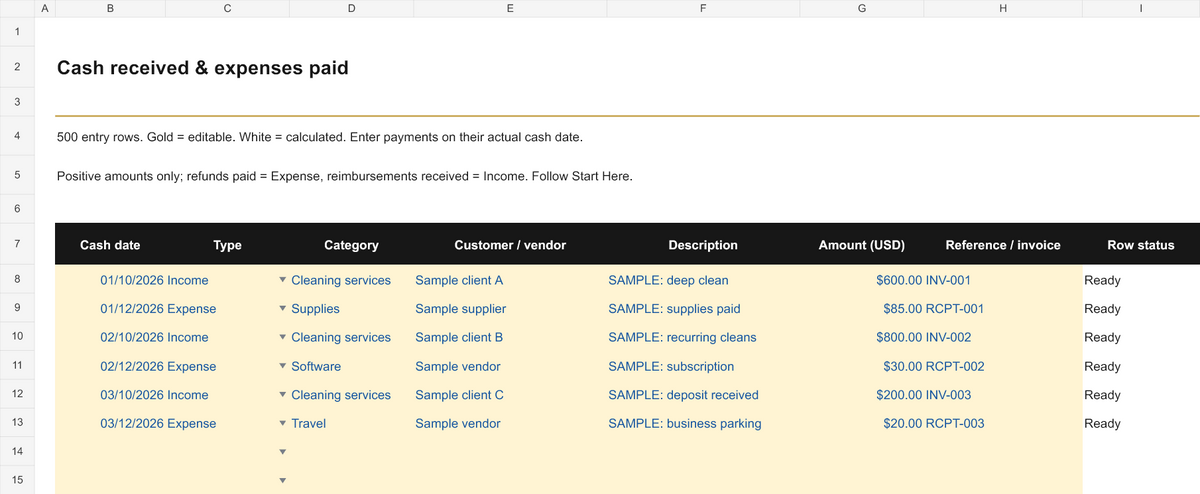Click the 'Amount (USD)' header cell
The width and height of the screenshot is (1200, 494).
coord(861,245)
